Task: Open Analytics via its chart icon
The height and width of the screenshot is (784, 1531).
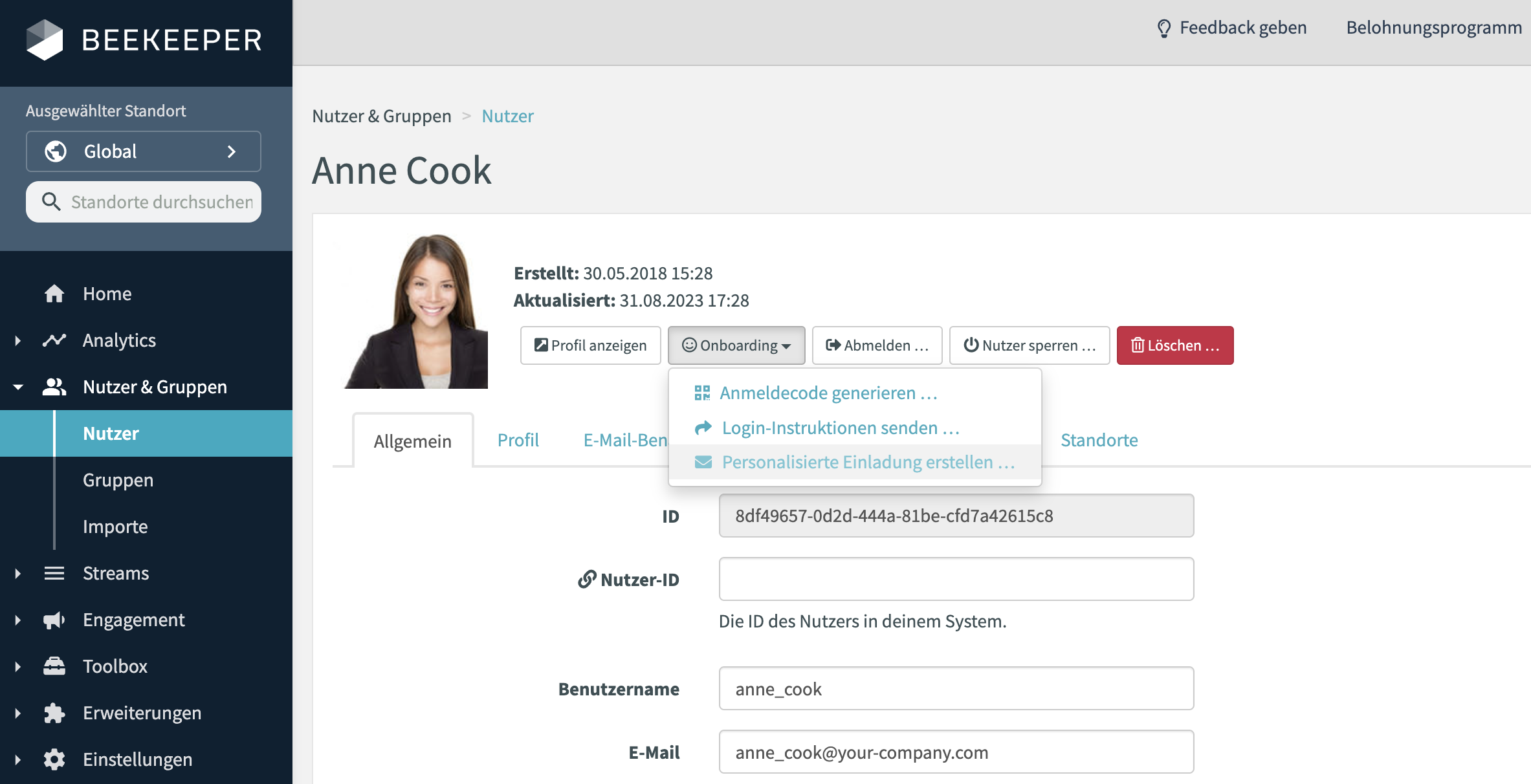Action: (54, 340)
